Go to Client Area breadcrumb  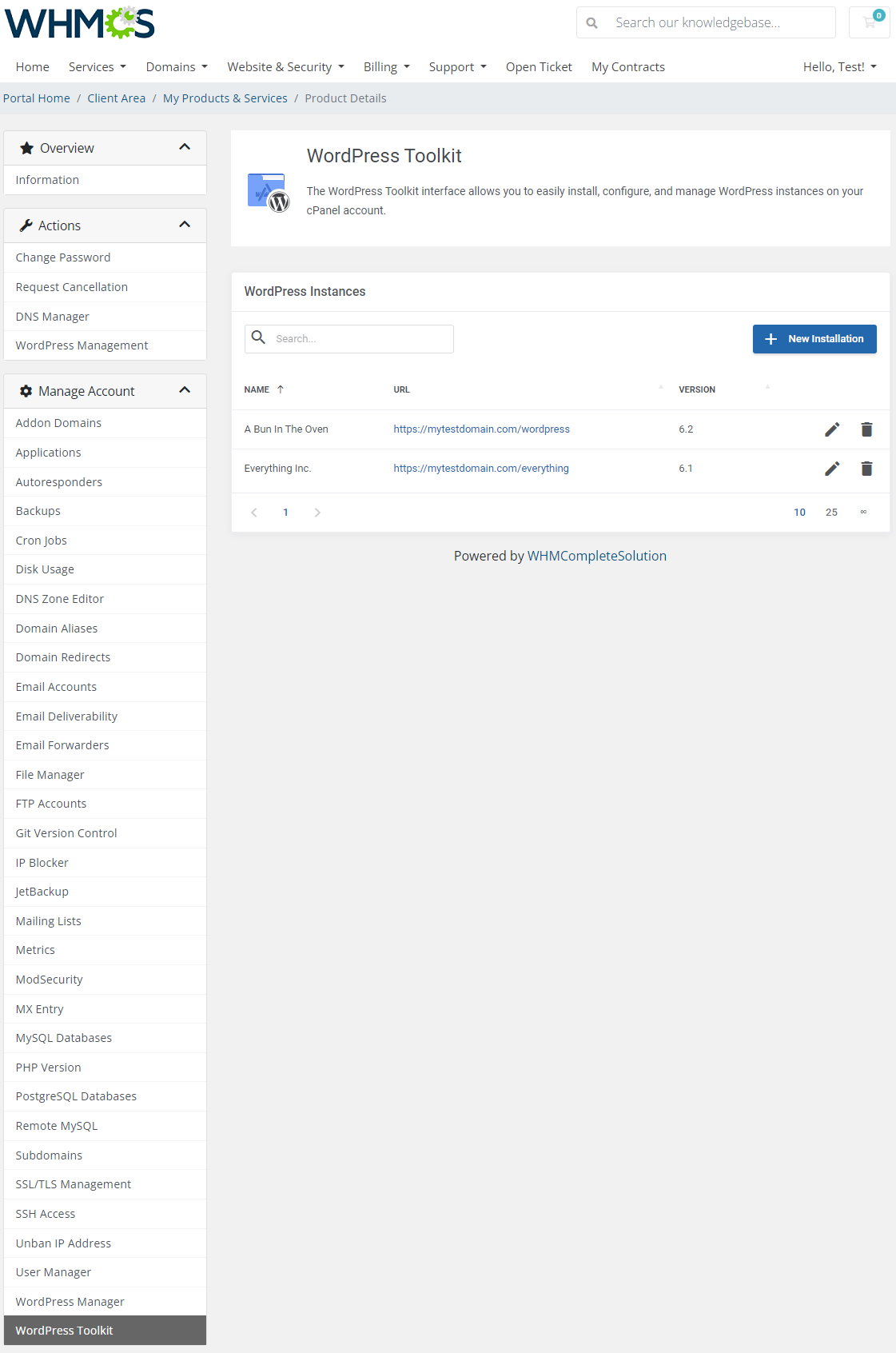[x=117, y=98]
